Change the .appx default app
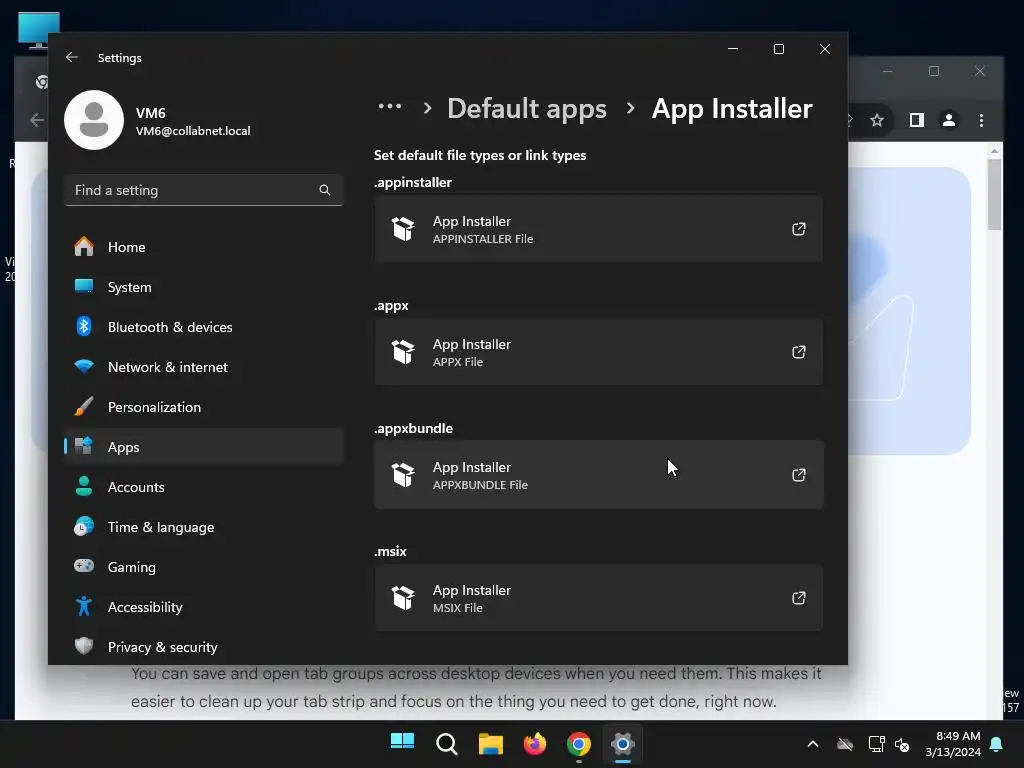Viewport: 1024px width, 768px height. coord(598,352)
